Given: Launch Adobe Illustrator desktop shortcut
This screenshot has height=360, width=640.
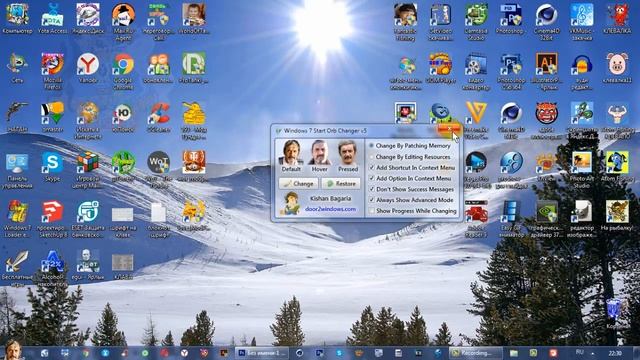Looking at the screenshot, I should pyautogui.click(x=547, y=71).
